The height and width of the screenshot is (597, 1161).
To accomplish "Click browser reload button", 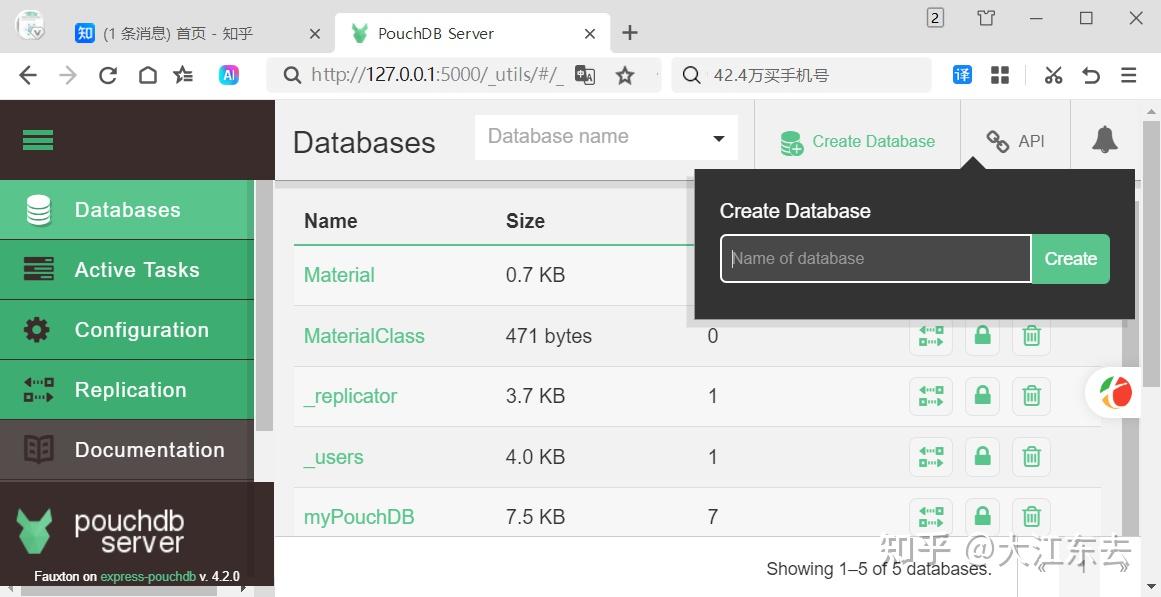I will [x=108, y=75].
